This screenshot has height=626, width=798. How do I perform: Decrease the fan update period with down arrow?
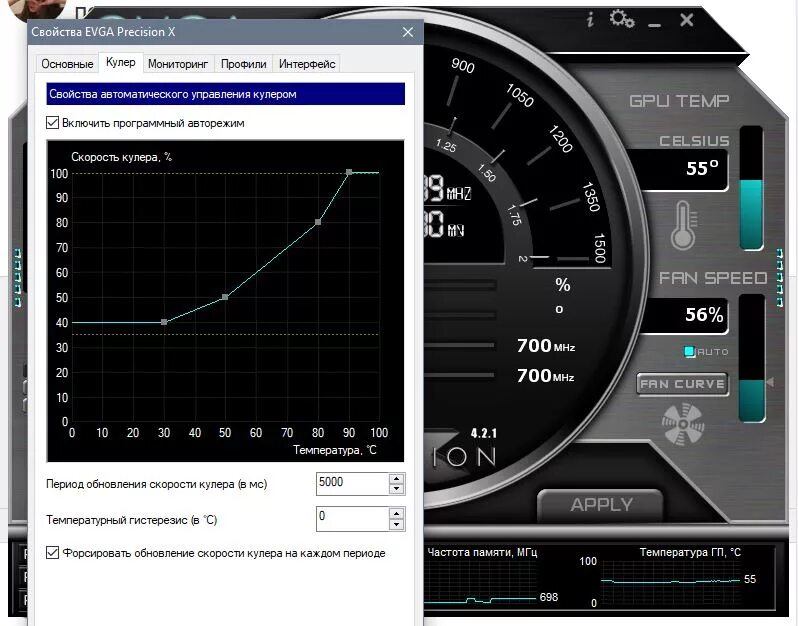click(x=396, y=489)
